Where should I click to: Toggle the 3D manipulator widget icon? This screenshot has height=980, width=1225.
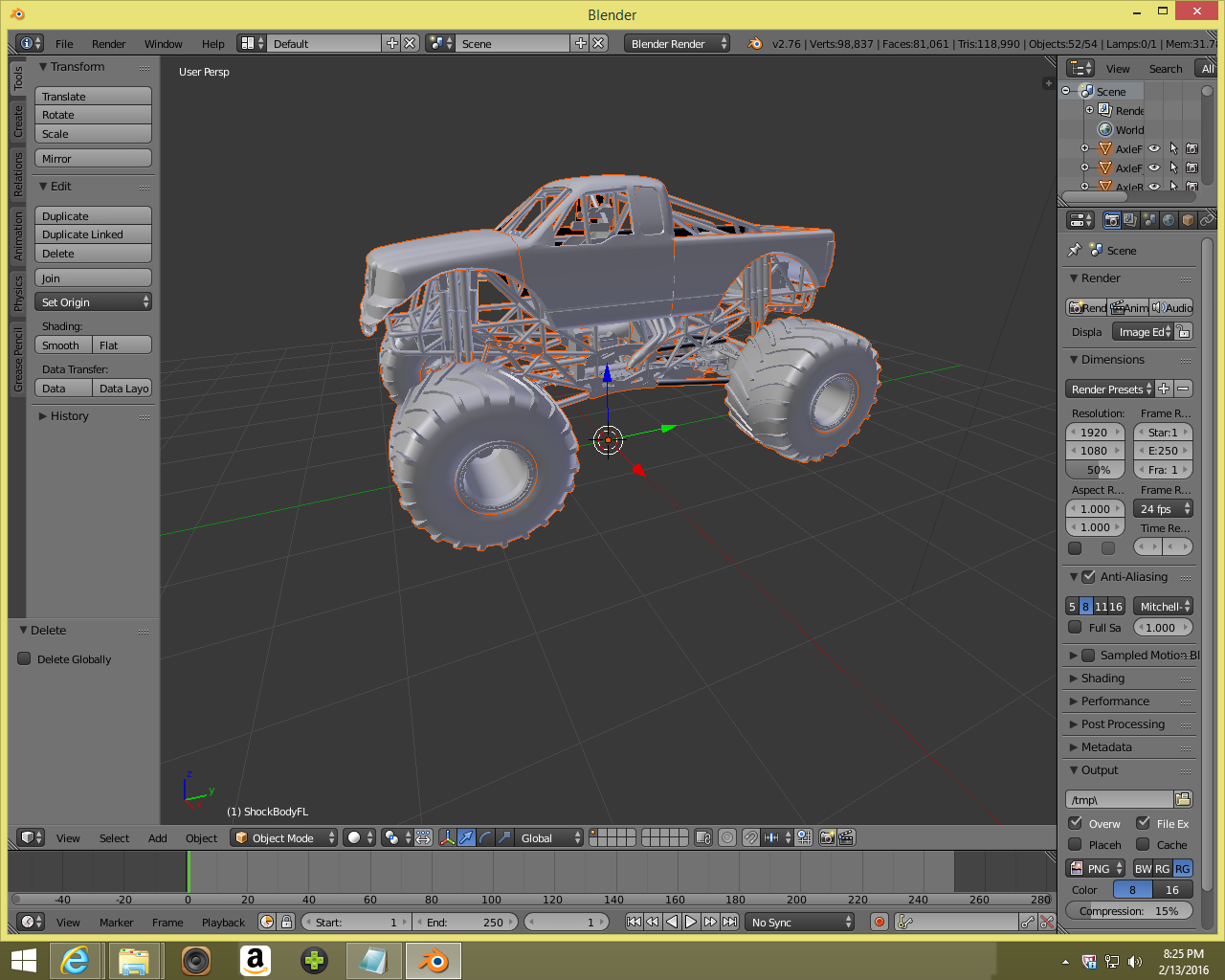click(447, 837)
